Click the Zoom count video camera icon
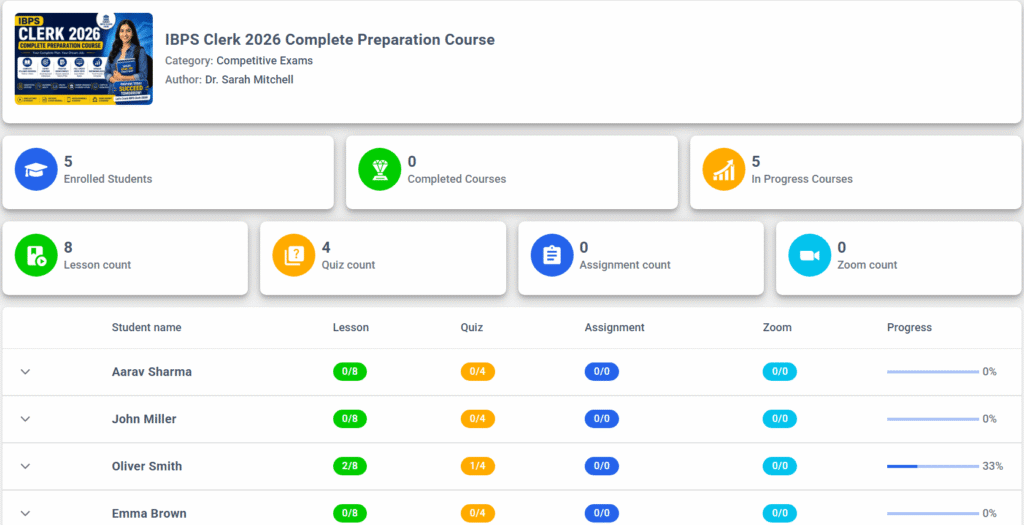The width and height of the screenshot is (1024, 525). 810,256
